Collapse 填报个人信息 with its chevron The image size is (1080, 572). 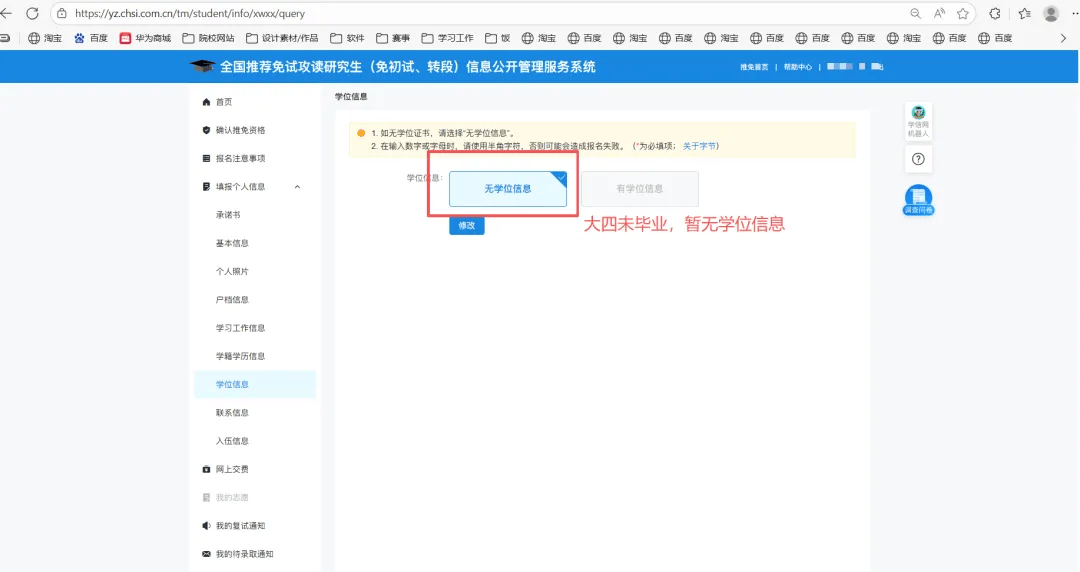click(x=298, y=187)
